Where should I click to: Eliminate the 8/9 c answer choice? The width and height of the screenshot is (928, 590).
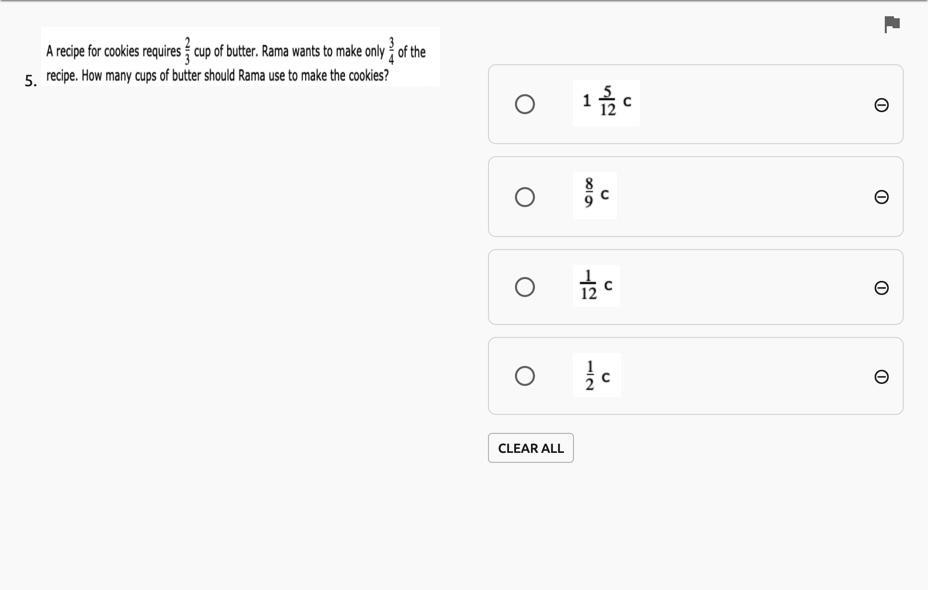[x=881, y=197]
